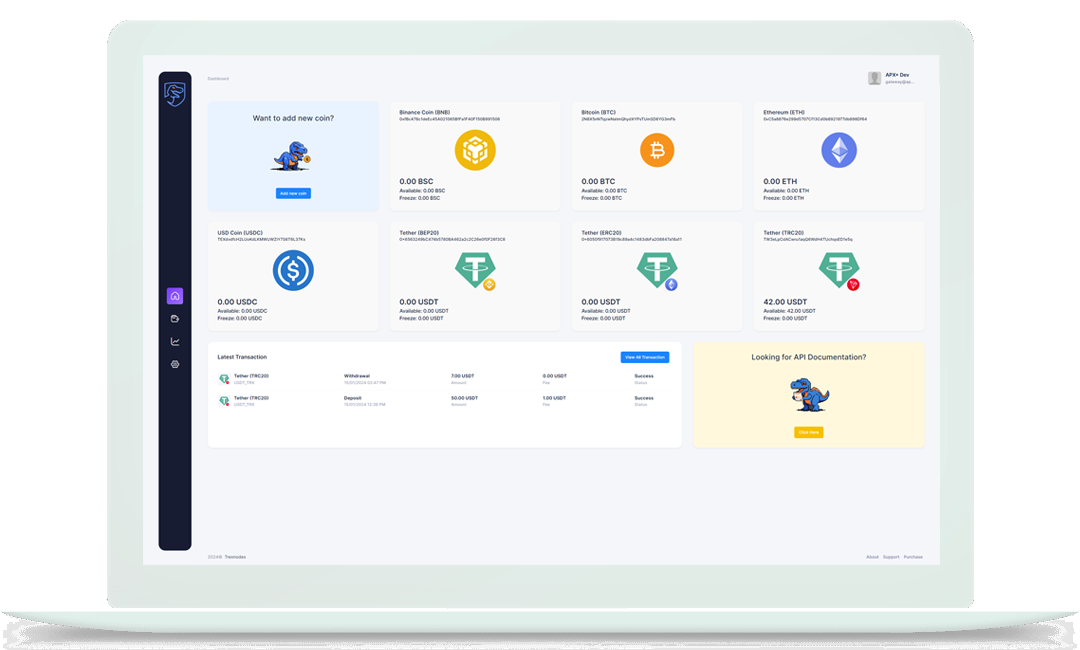
Task: Click the Tether ERC20 logo
Action: pos(657,270)
